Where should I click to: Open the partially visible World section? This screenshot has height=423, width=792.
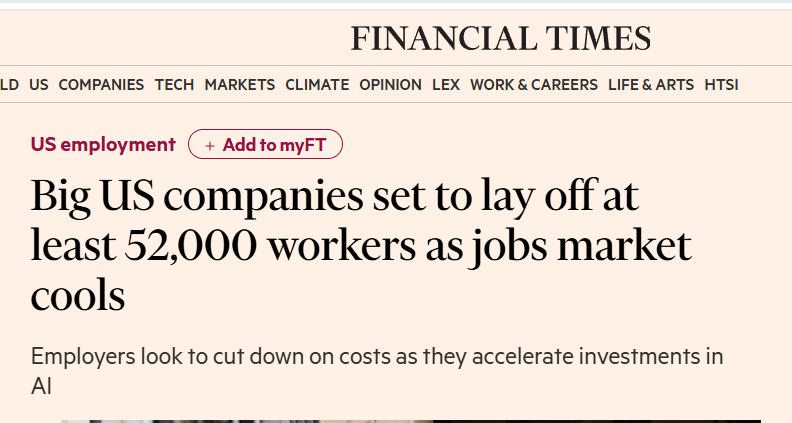pos(9,85)
